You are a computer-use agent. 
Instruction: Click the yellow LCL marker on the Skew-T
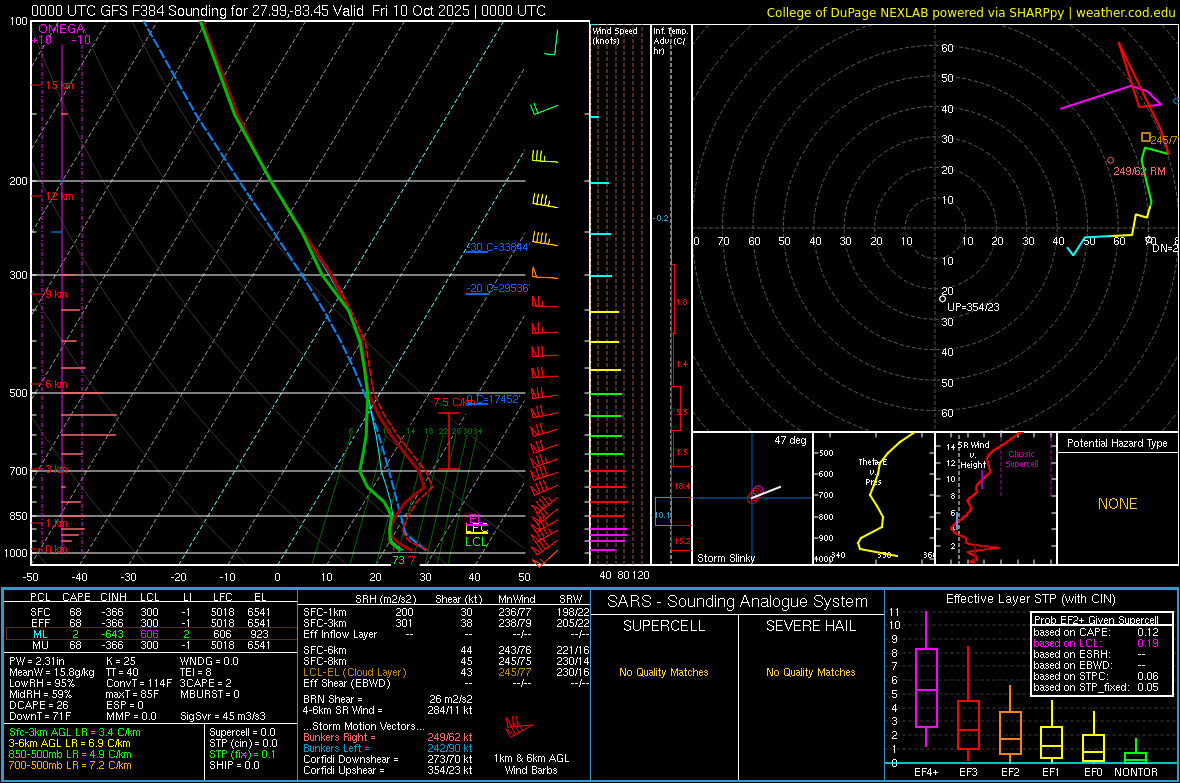pos(476,529)
